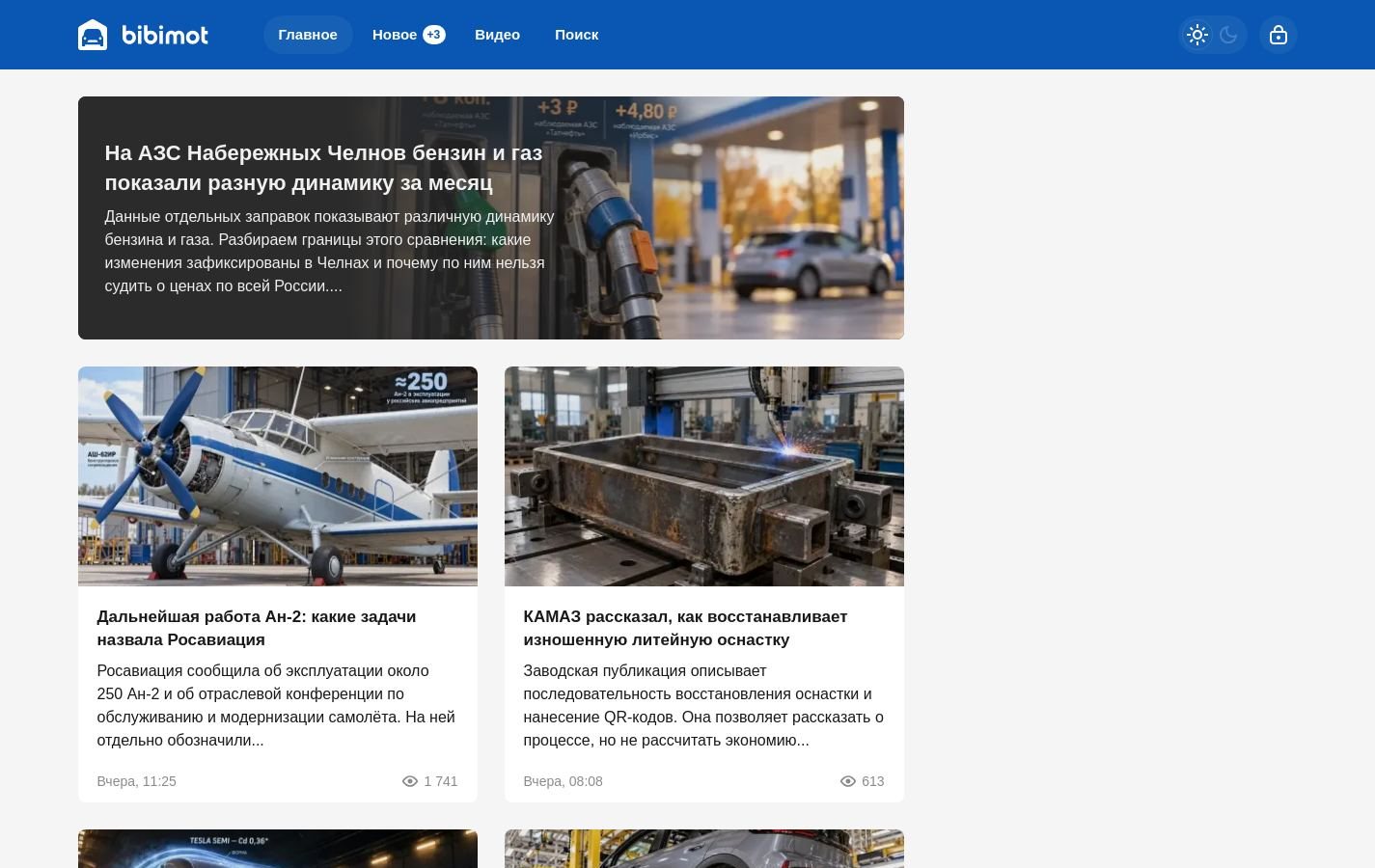Click the bibimot wordmark text

click(165, 35)
